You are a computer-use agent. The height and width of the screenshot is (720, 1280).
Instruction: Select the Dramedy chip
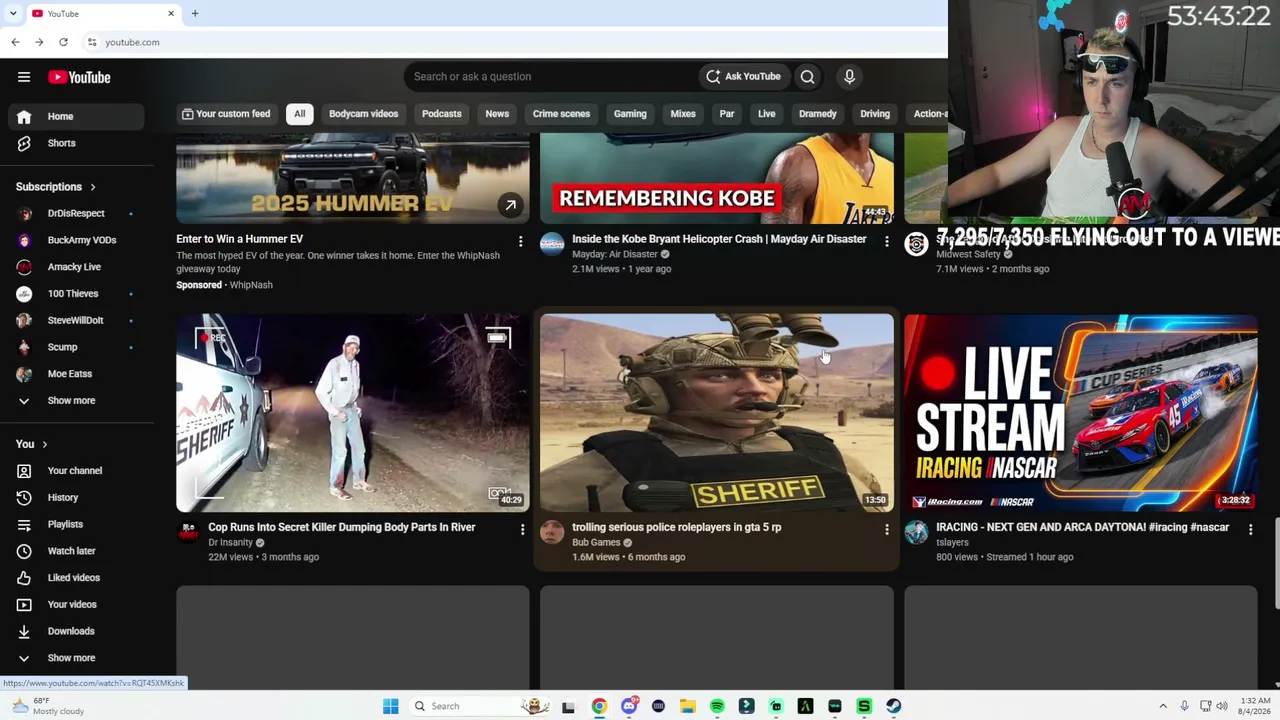(x=817, y=114)
